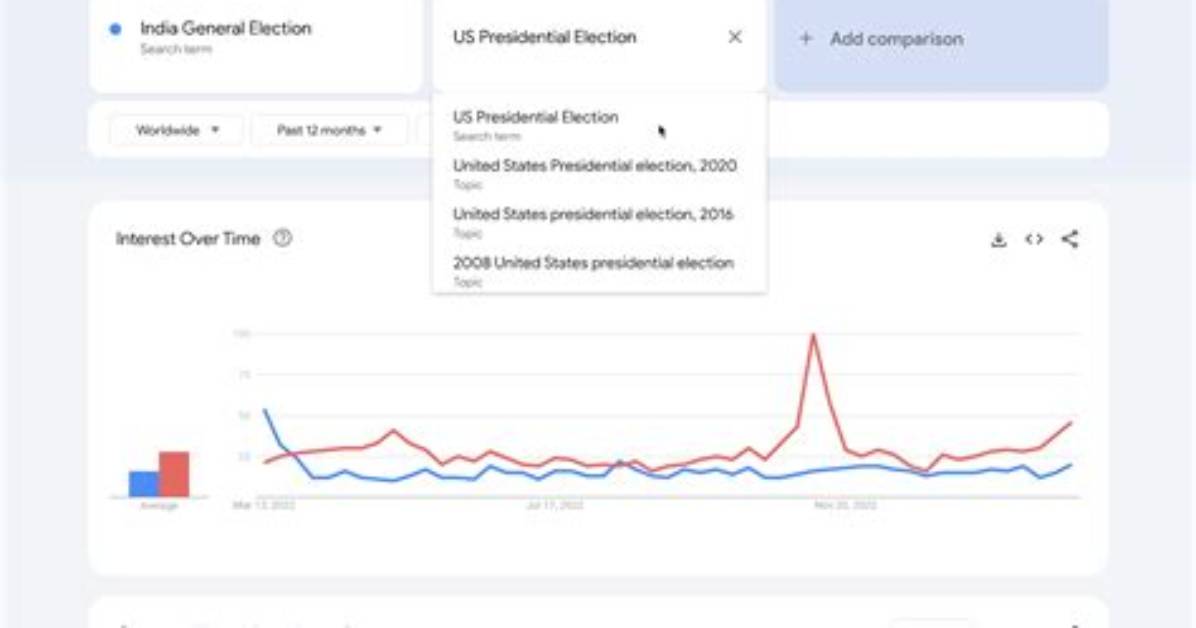
Task: Open the embed code icon
Action: (x=1034, y=240)
